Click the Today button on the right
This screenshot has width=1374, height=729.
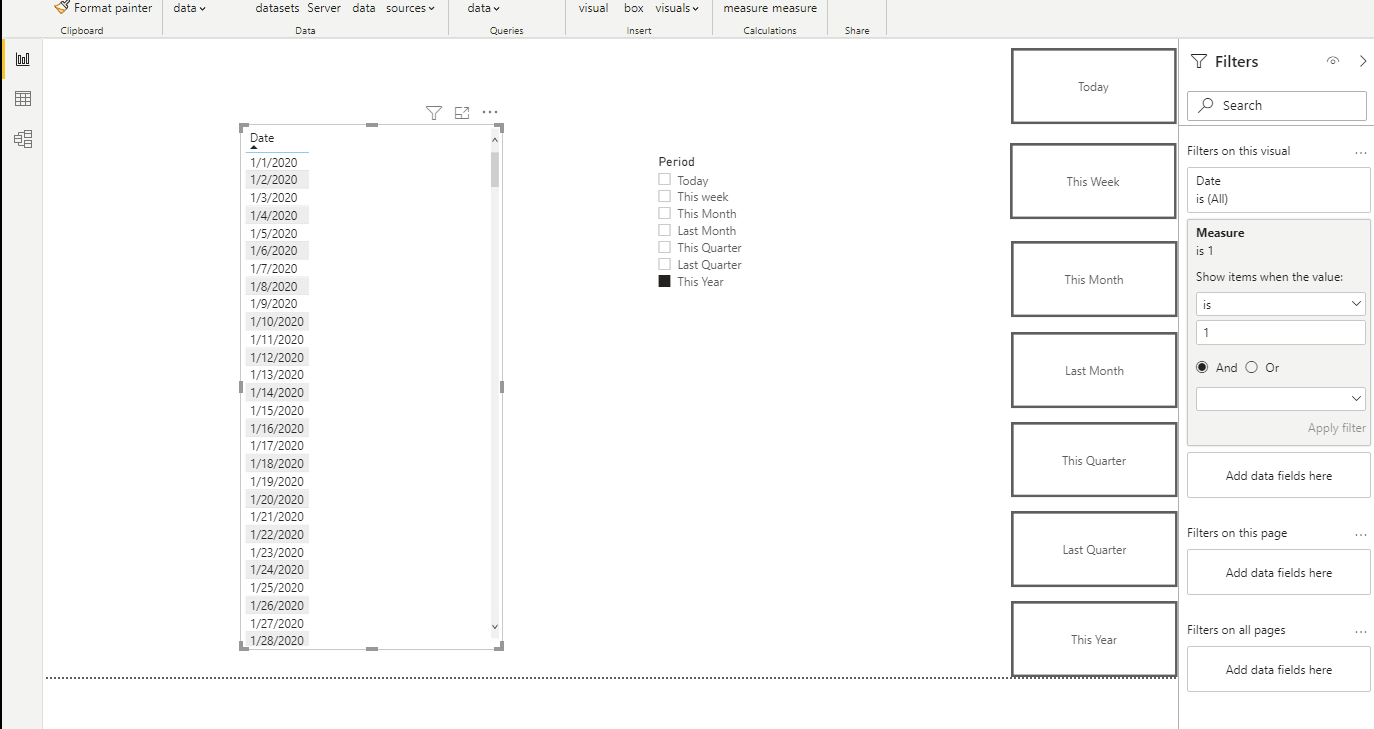1093,87
